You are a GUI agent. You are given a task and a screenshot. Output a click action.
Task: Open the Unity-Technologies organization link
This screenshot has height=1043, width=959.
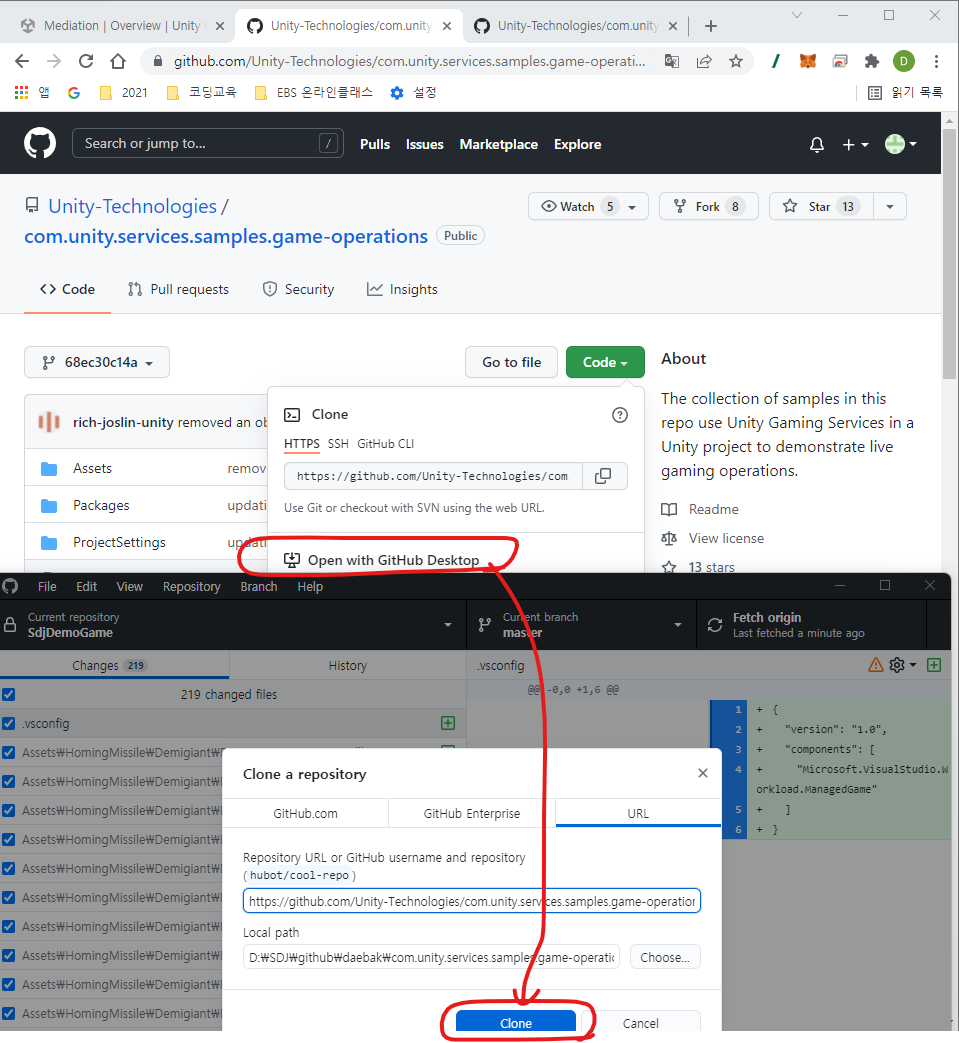[x=132, y=206]
